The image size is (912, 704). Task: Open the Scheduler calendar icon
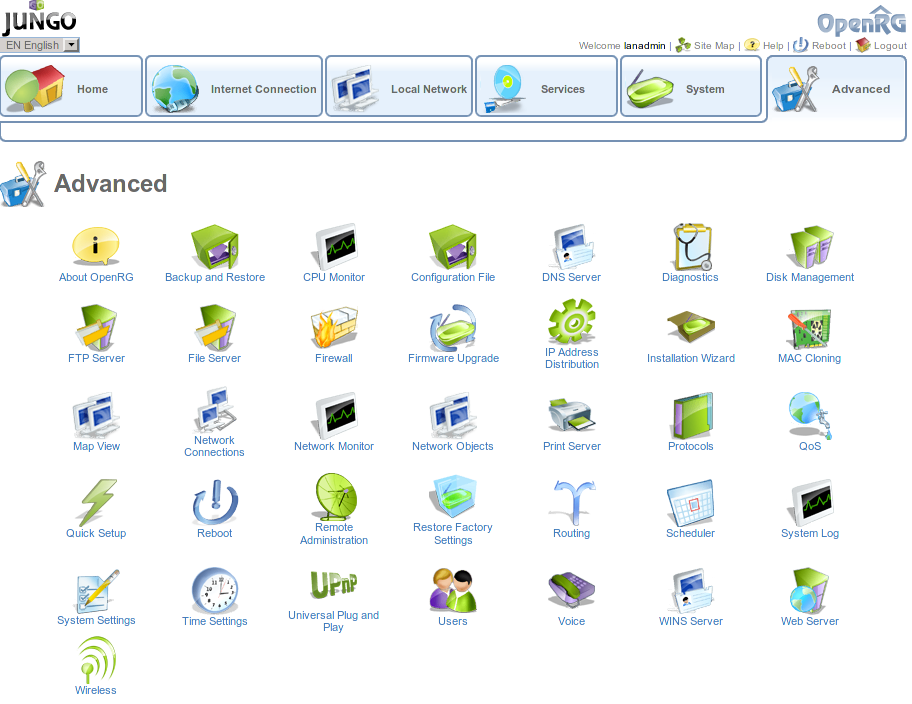[x=690, y=502]
